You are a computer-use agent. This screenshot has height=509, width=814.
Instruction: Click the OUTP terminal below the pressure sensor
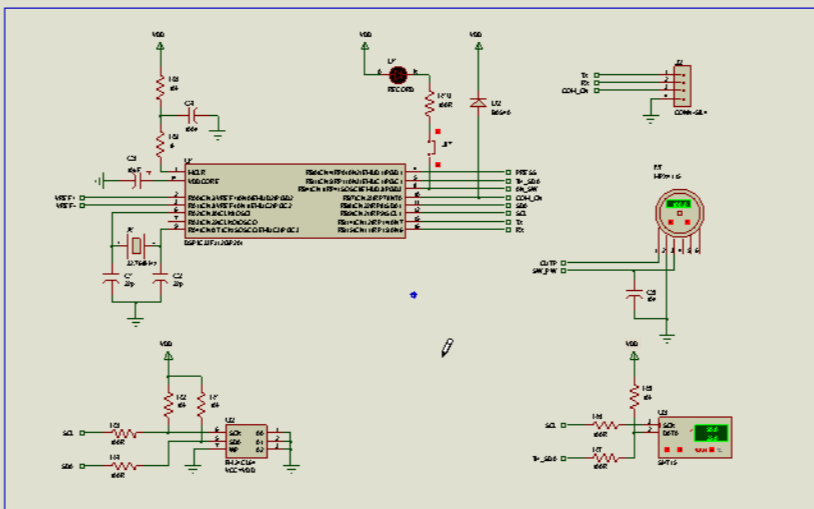point(563,263)
